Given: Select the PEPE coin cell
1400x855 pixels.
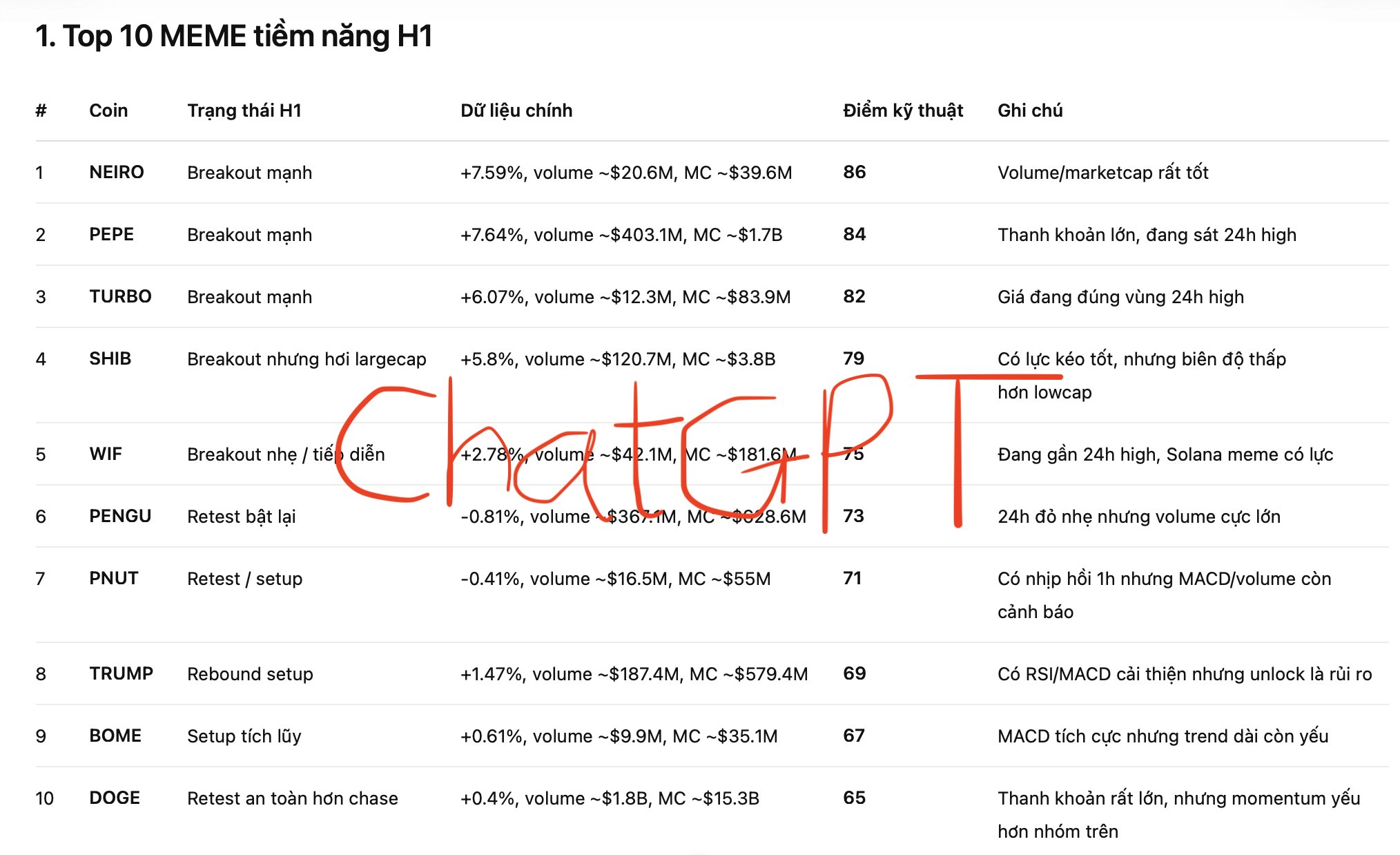Looking at the screenshot, I should pyautogui.click(x=111, y=234).
